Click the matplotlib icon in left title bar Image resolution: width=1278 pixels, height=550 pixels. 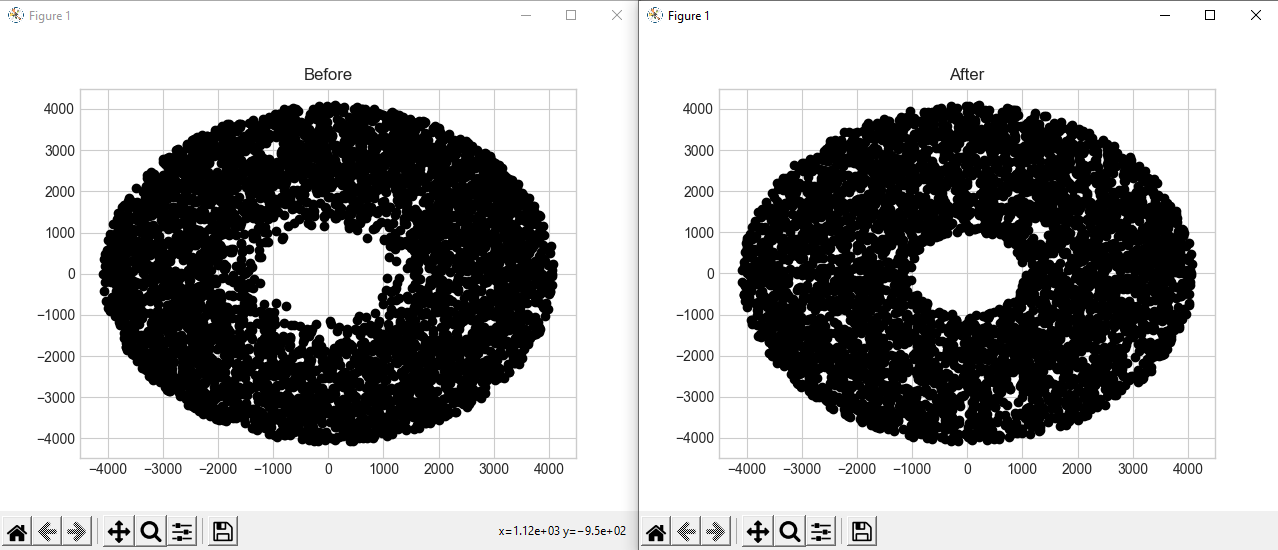coord(16,16)
